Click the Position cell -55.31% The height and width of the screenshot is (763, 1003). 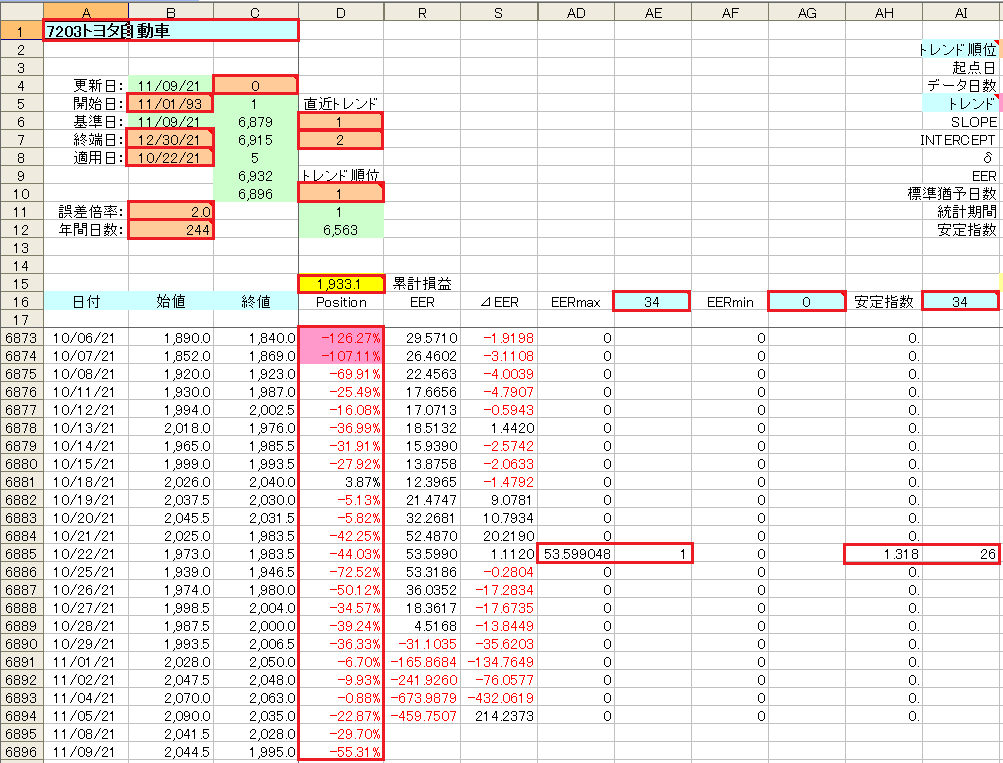(341, 752)
